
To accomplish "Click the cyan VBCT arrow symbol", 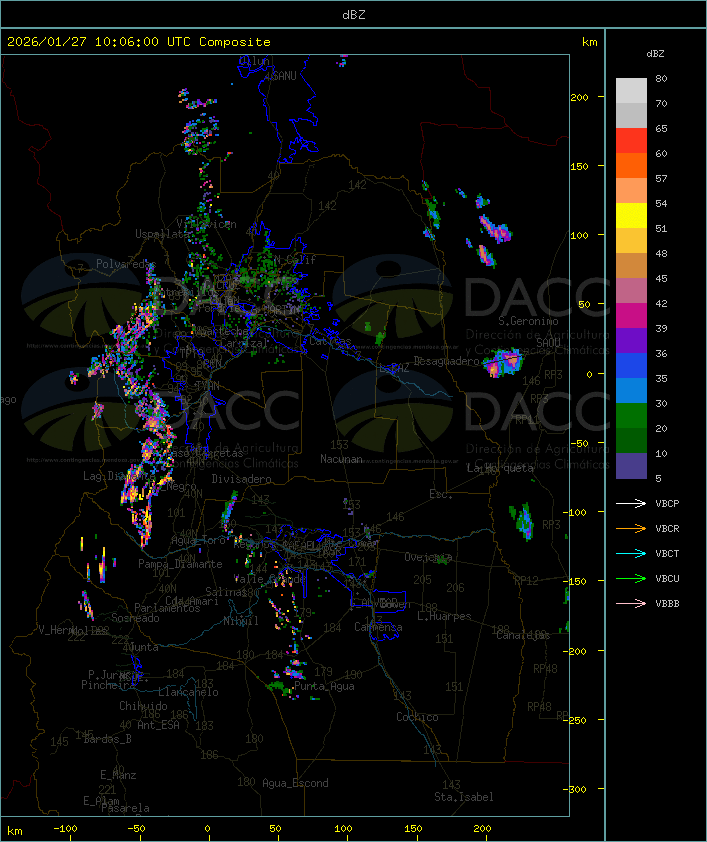I will (631, 553).
